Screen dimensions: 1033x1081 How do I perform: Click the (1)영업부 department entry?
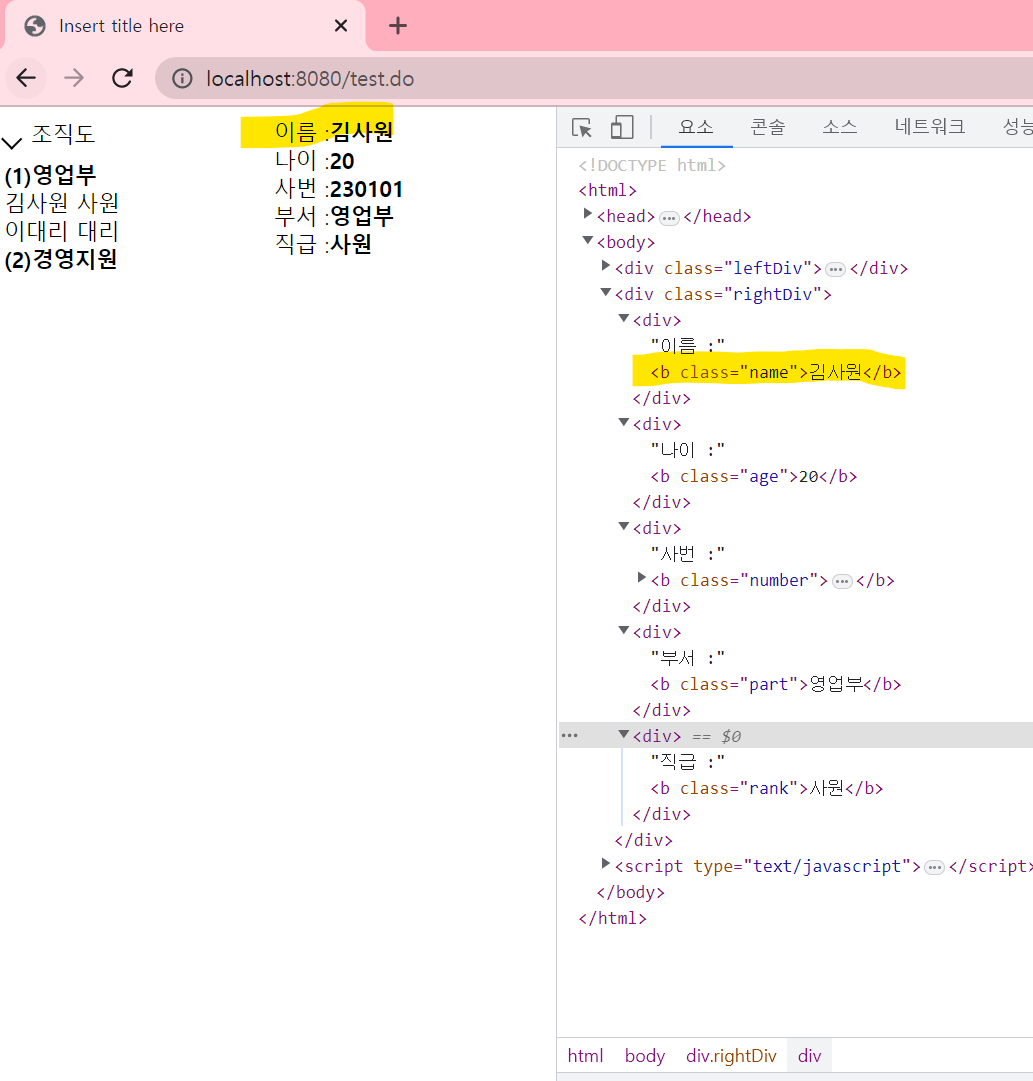(50, 175)
